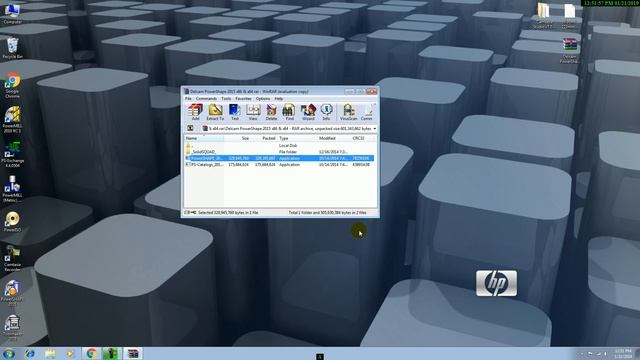Click the Google Chrome desktop shortcut
640x360 pixels.
tap(12, 85)
